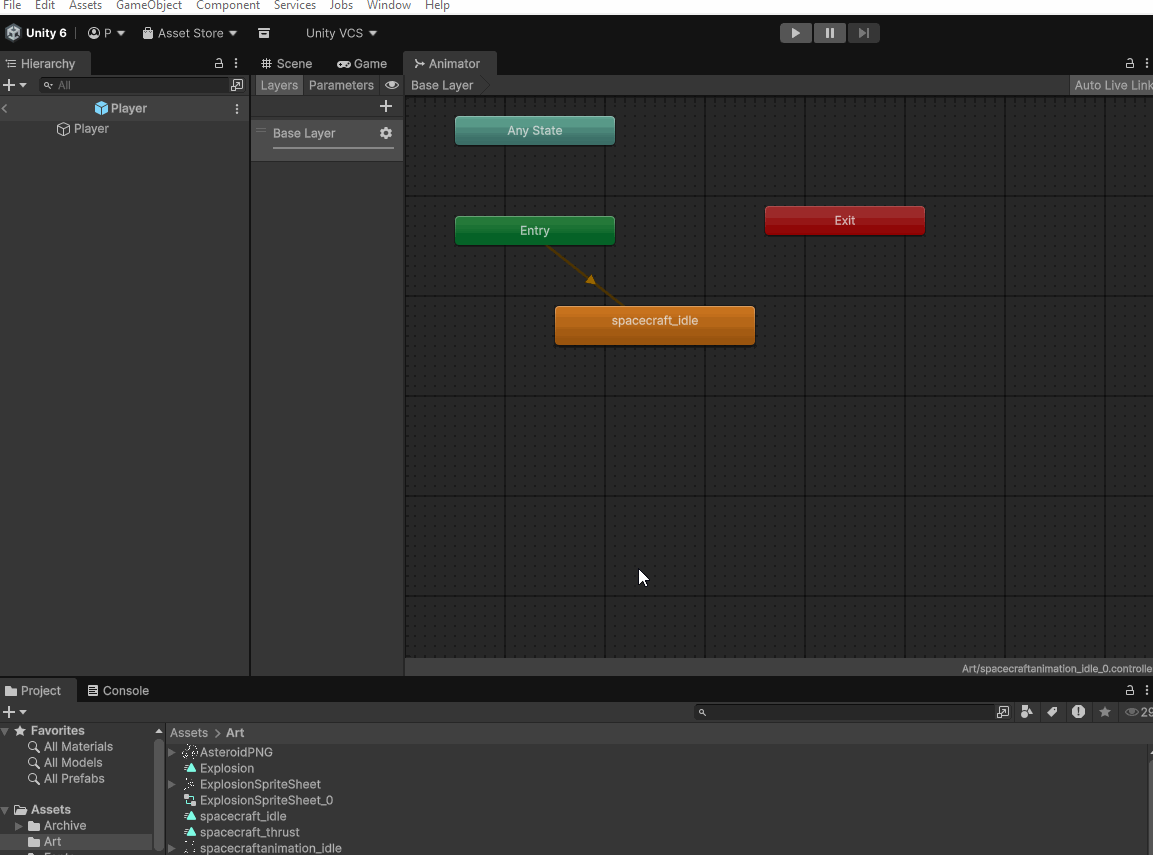
Task: Add a new animator layer
Action: tap(386, 107)
